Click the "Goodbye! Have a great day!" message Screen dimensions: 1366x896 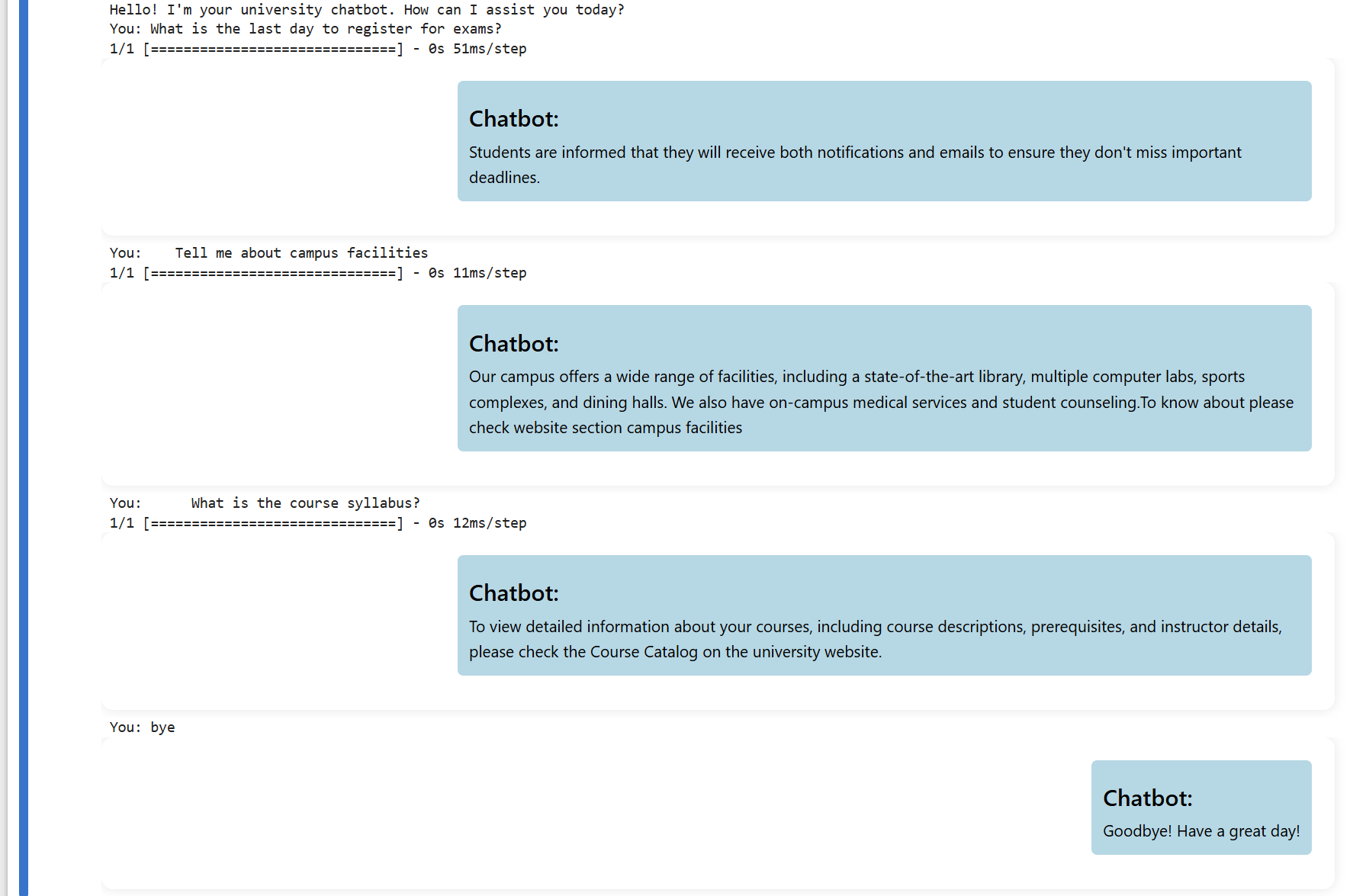point(1200,831)
